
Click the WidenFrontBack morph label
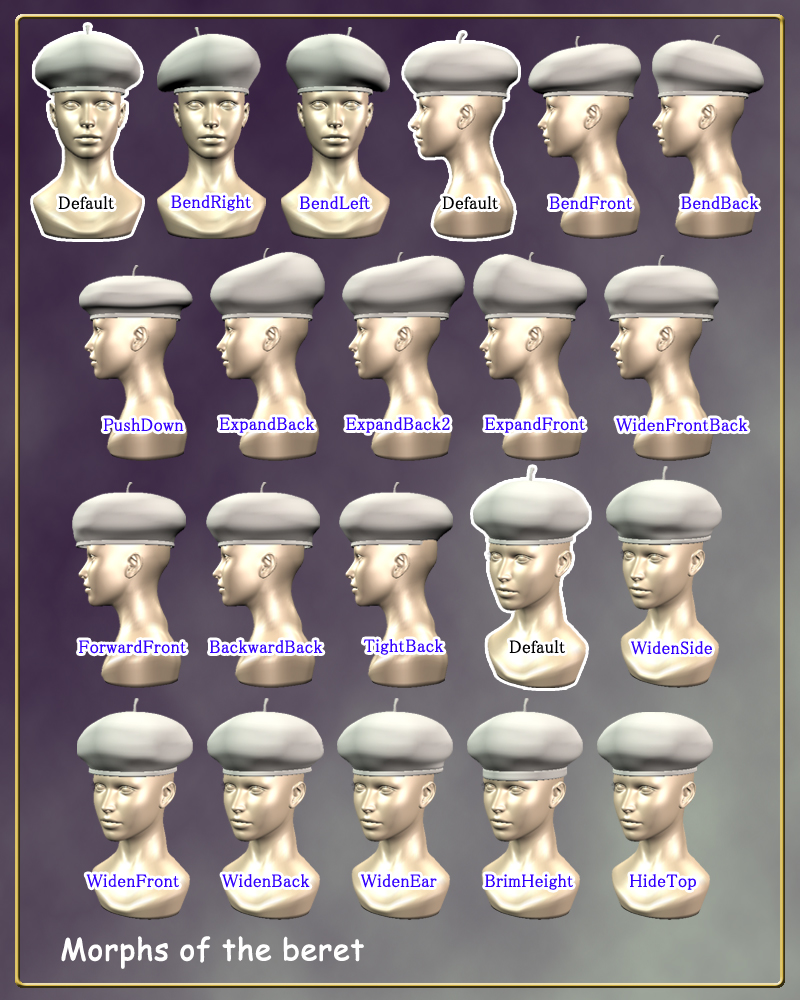pos(681,425)
